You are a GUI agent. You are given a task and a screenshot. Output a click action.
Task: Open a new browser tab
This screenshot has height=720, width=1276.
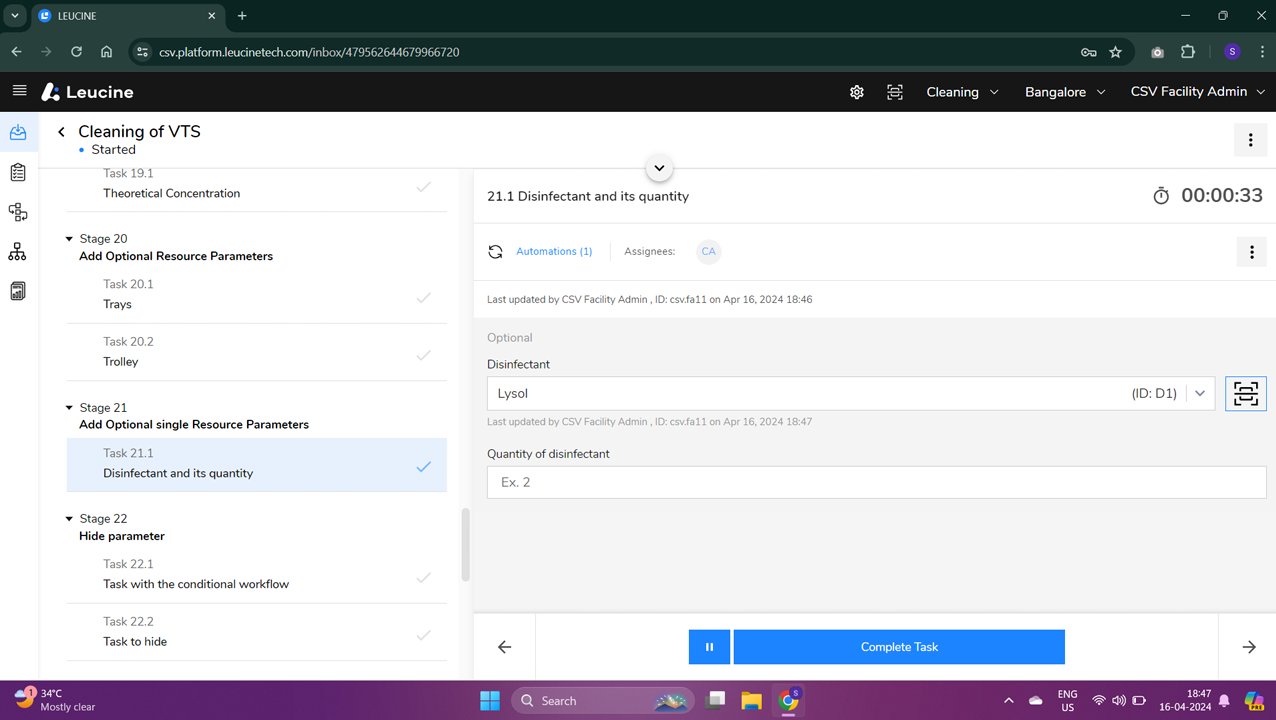[242, 16]
